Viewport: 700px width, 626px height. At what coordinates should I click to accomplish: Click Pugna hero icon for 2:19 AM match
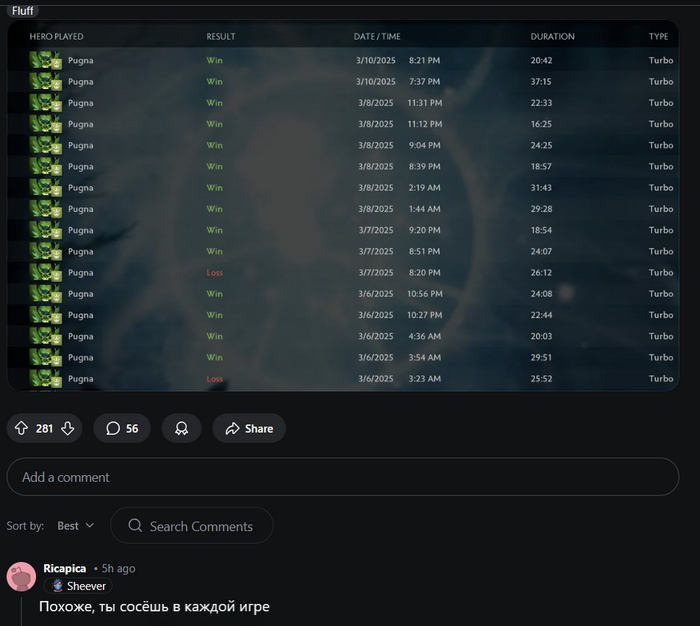(46, 188)
